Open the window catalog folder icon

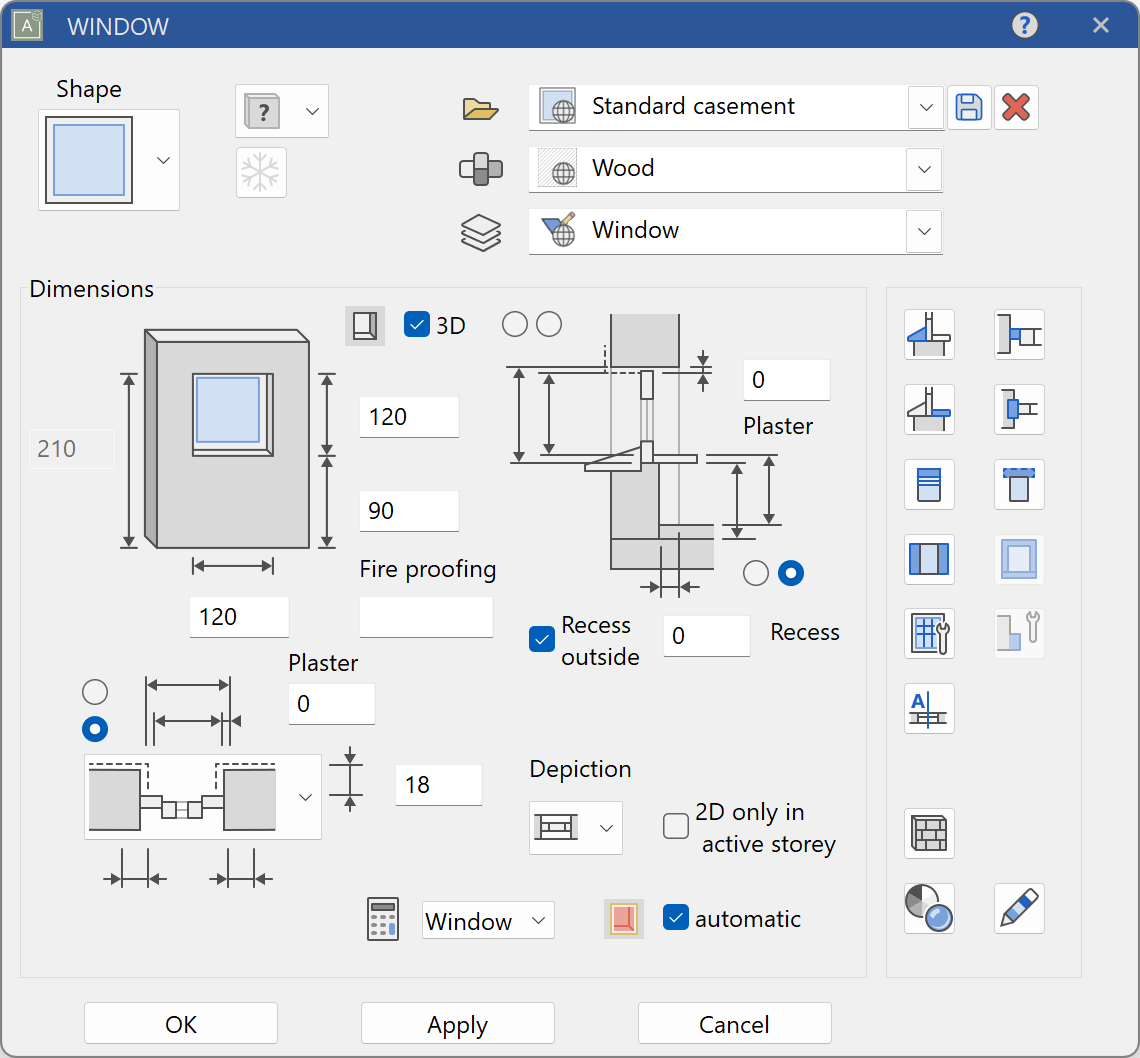[481, 109]
